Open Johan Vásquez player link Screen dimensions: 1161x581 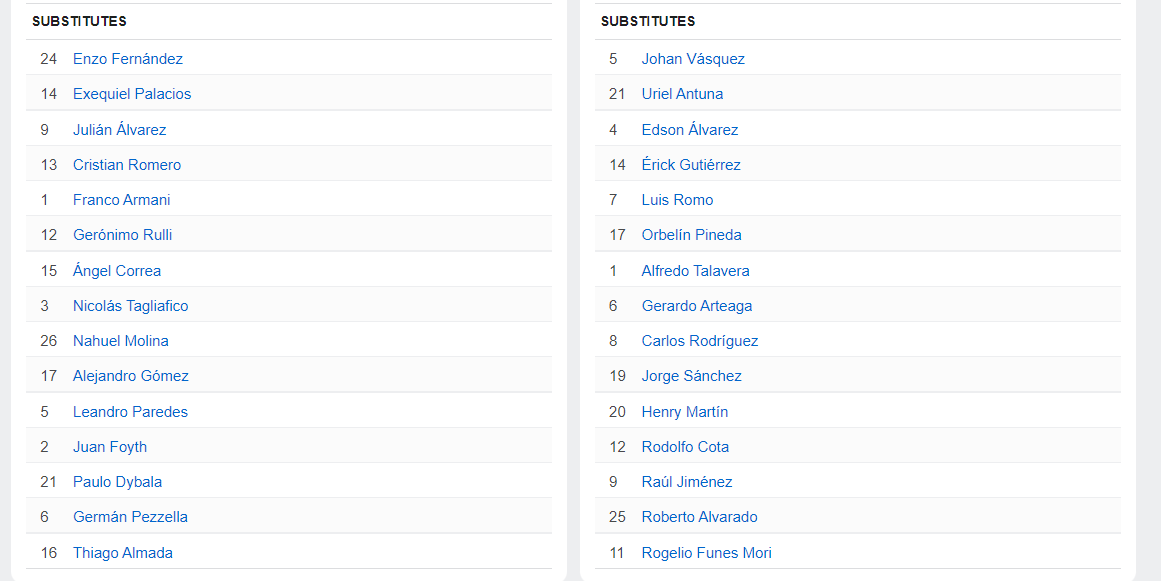coord(693,58)
